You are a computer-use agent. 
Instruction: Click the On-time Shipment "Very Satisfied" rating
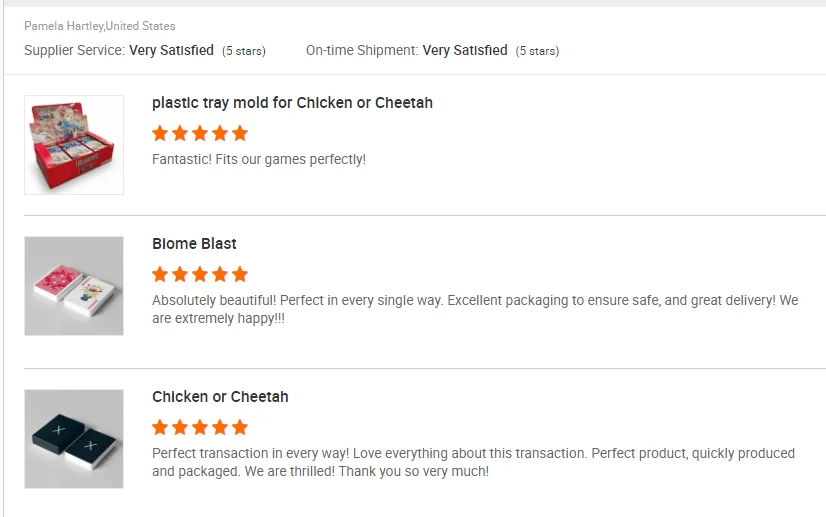465,50
